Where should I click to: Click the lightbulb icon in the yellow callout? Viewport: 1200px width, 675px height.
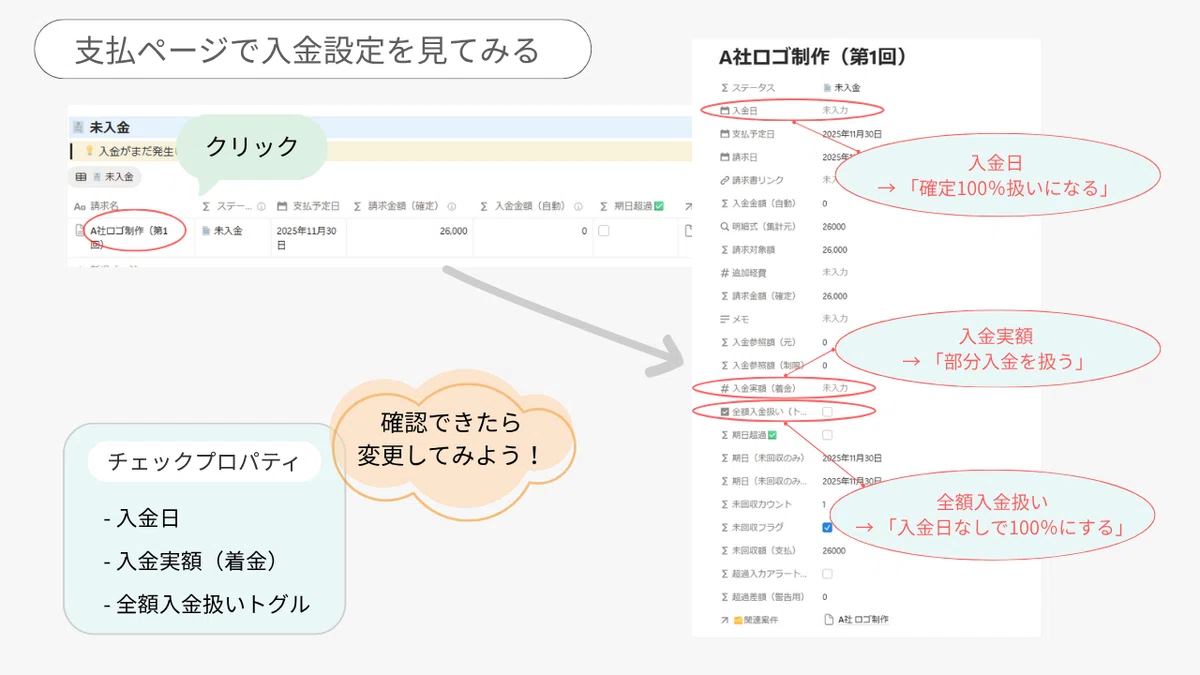[x=89, y=151]
